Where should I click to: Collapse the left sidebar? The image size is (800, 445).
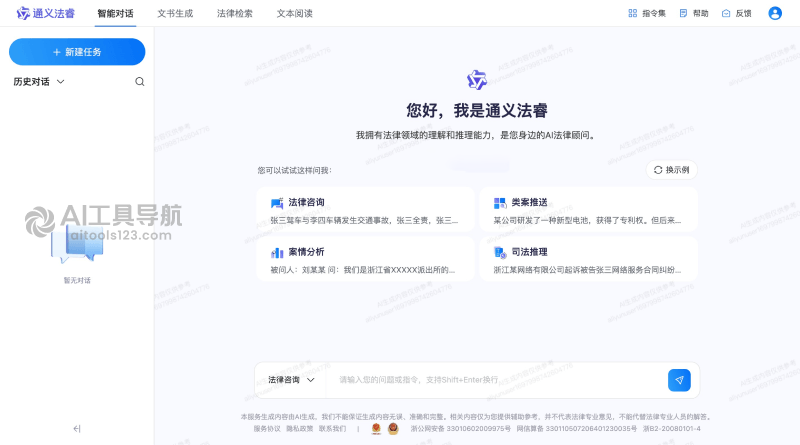coord(77,429)
